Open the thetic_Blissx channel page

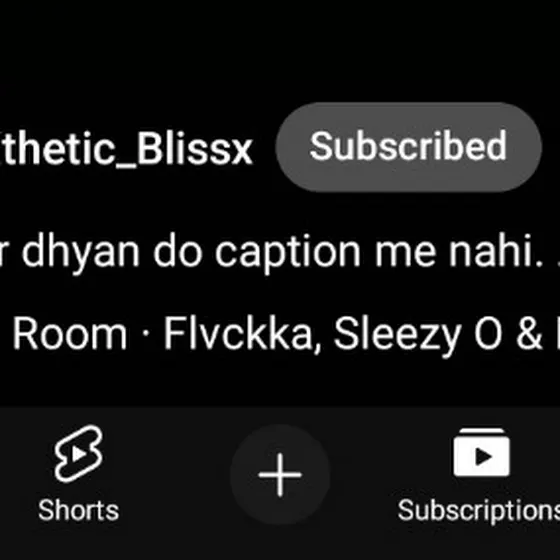point(126,149)
